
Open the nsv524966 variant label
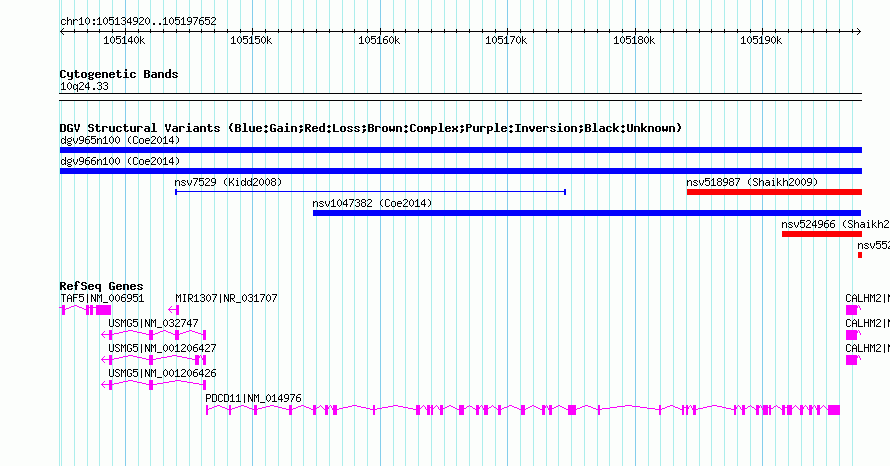click(x=836, y=224)
